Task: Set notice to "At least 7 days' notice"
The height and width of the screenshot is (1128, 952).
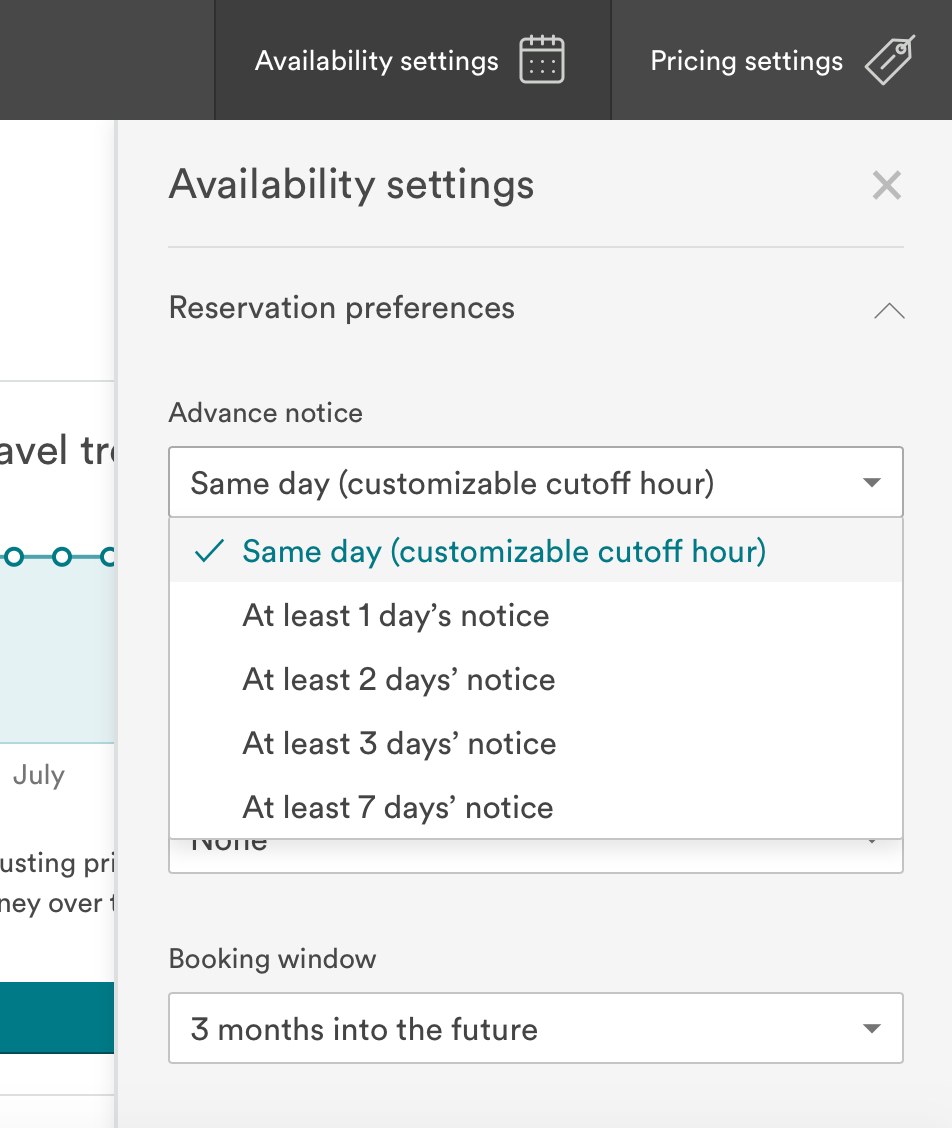Action: point(397,807)
